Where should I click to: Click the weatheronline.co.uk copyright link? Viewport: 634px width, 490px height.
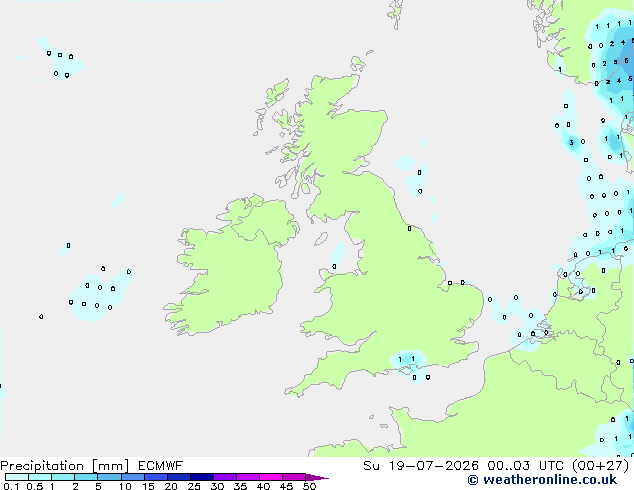(542, 480)
